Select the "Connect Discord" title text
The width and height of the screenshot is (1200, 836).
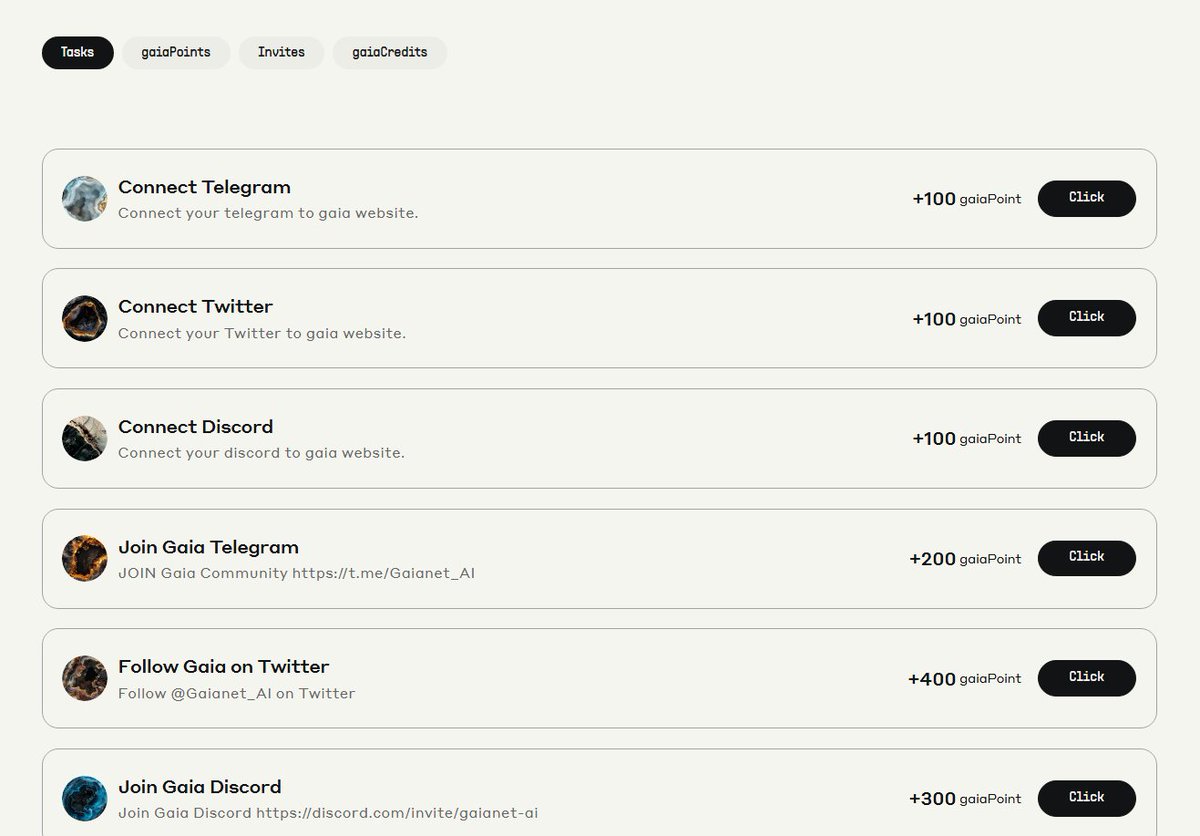[195, 427]
